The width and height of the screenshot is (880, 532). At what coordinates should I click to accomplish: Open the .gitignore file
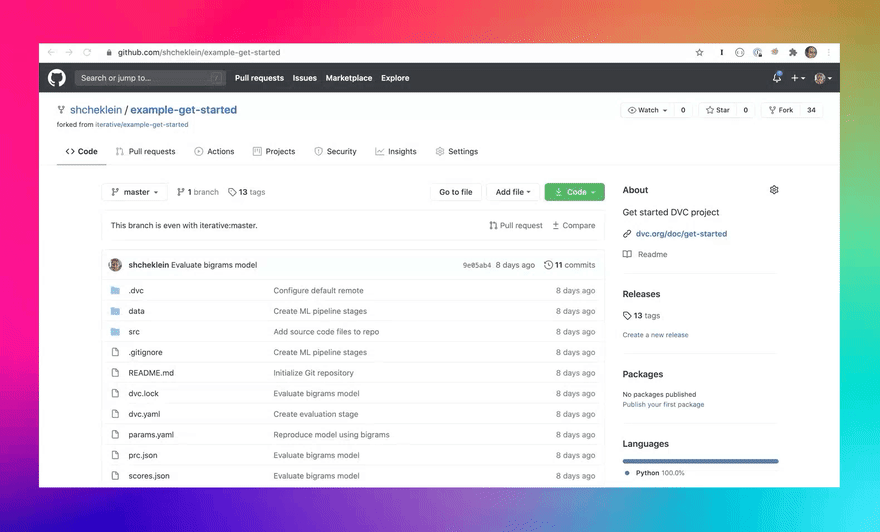click(145, 352)
